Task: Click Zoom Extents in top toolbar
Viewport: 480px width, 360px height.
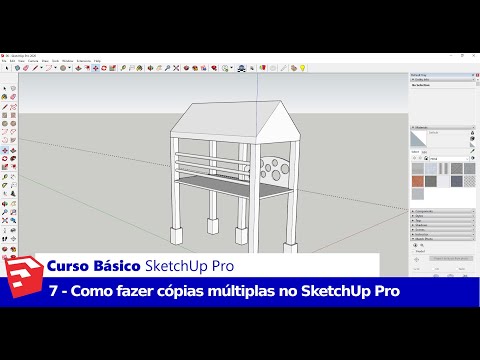Action: (x=176, y=68)
